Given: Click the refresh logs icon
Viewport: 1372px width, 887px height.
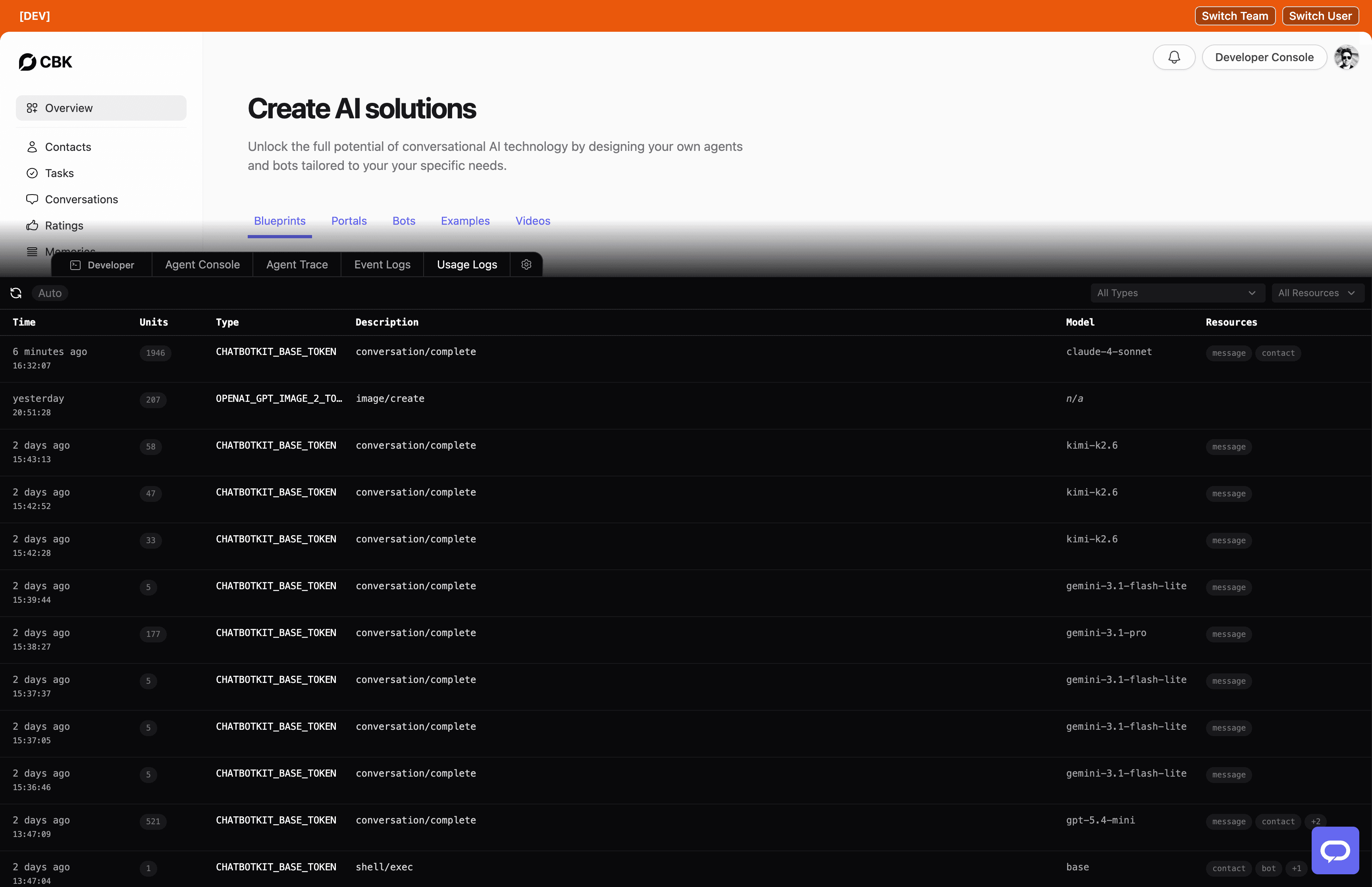Looking at the screenshot, I should coord(16,293).
